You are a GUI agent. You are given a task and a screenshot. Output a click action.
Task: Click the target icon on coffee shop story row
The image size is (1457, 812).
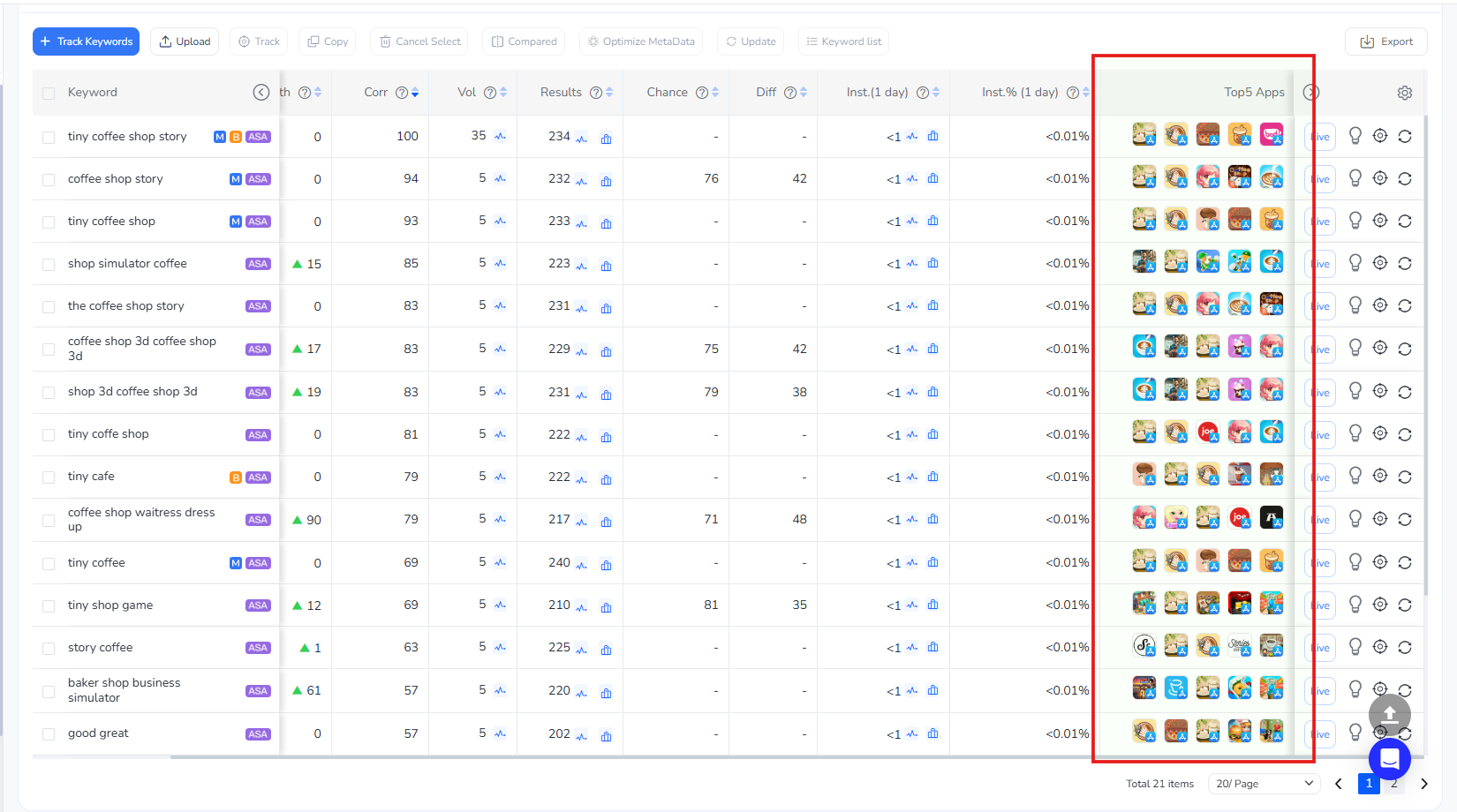tap(1380, 178)
